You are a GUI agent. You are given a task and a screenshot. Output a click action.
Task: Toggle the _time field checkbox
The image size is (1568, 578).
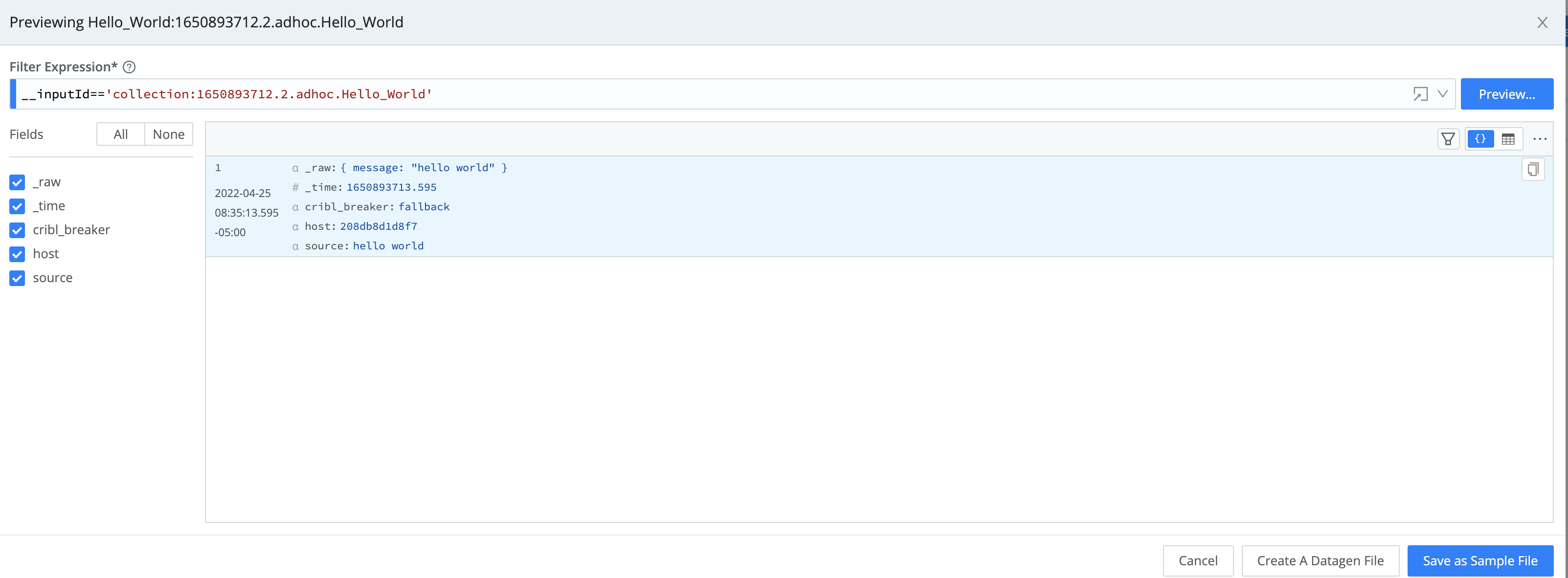coord(17,206)
